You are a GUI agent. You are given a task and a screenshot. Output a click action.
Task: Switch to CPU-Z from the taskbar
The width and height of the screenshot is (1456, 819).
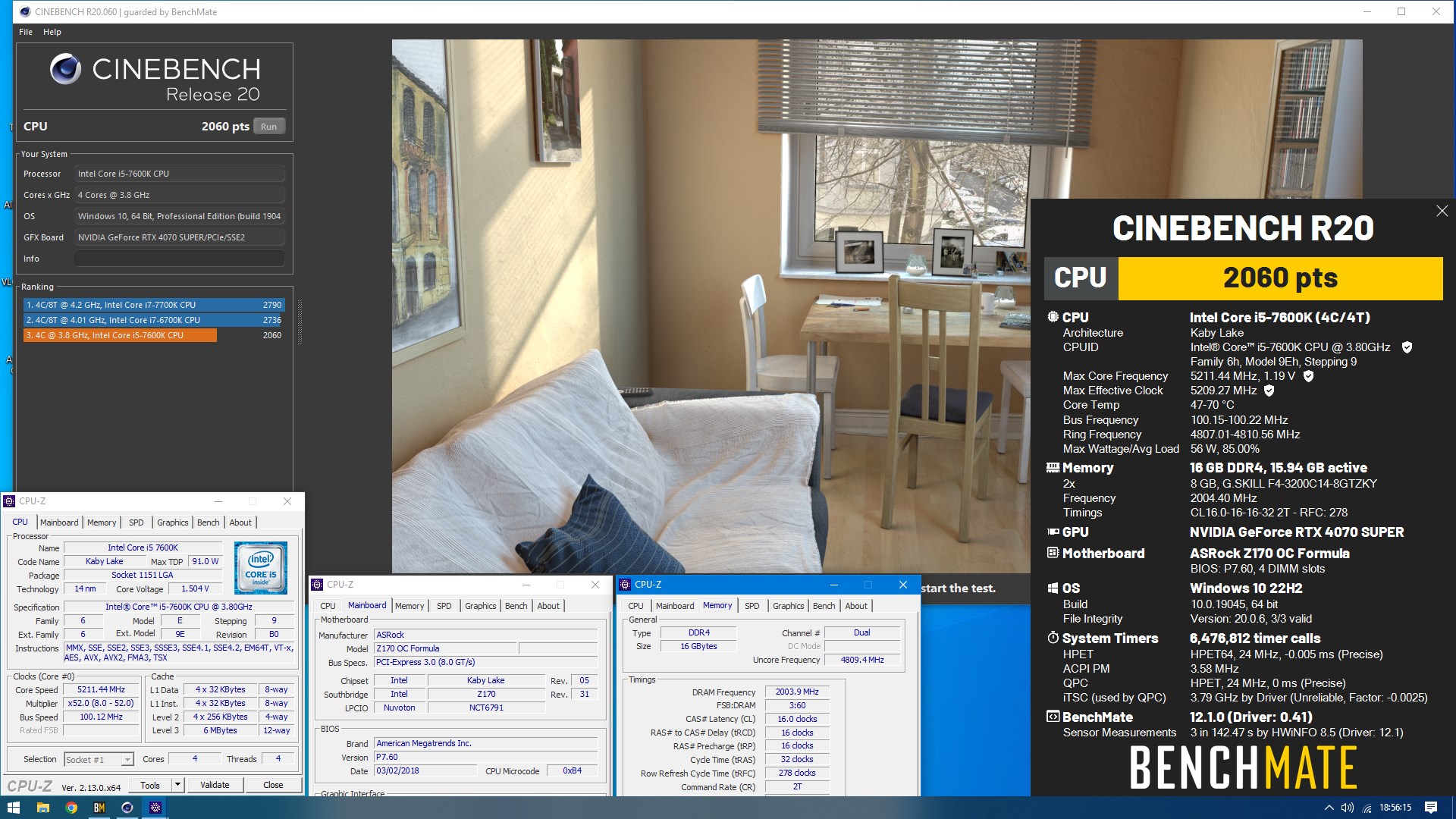(x=155, y=808)
